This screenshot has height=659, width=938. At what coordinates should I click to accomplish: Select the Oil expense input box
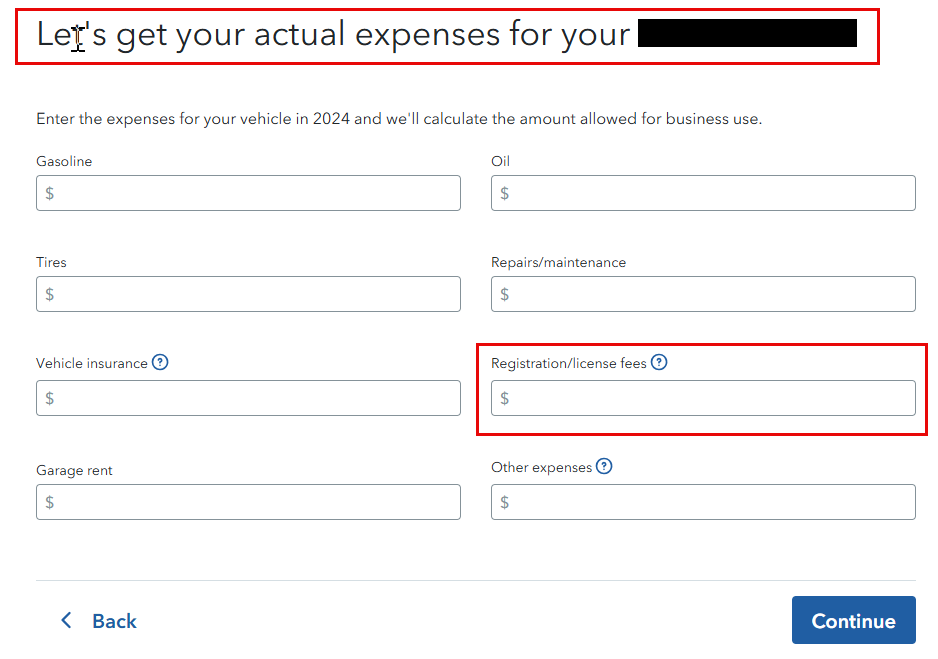tap(703, 193)
